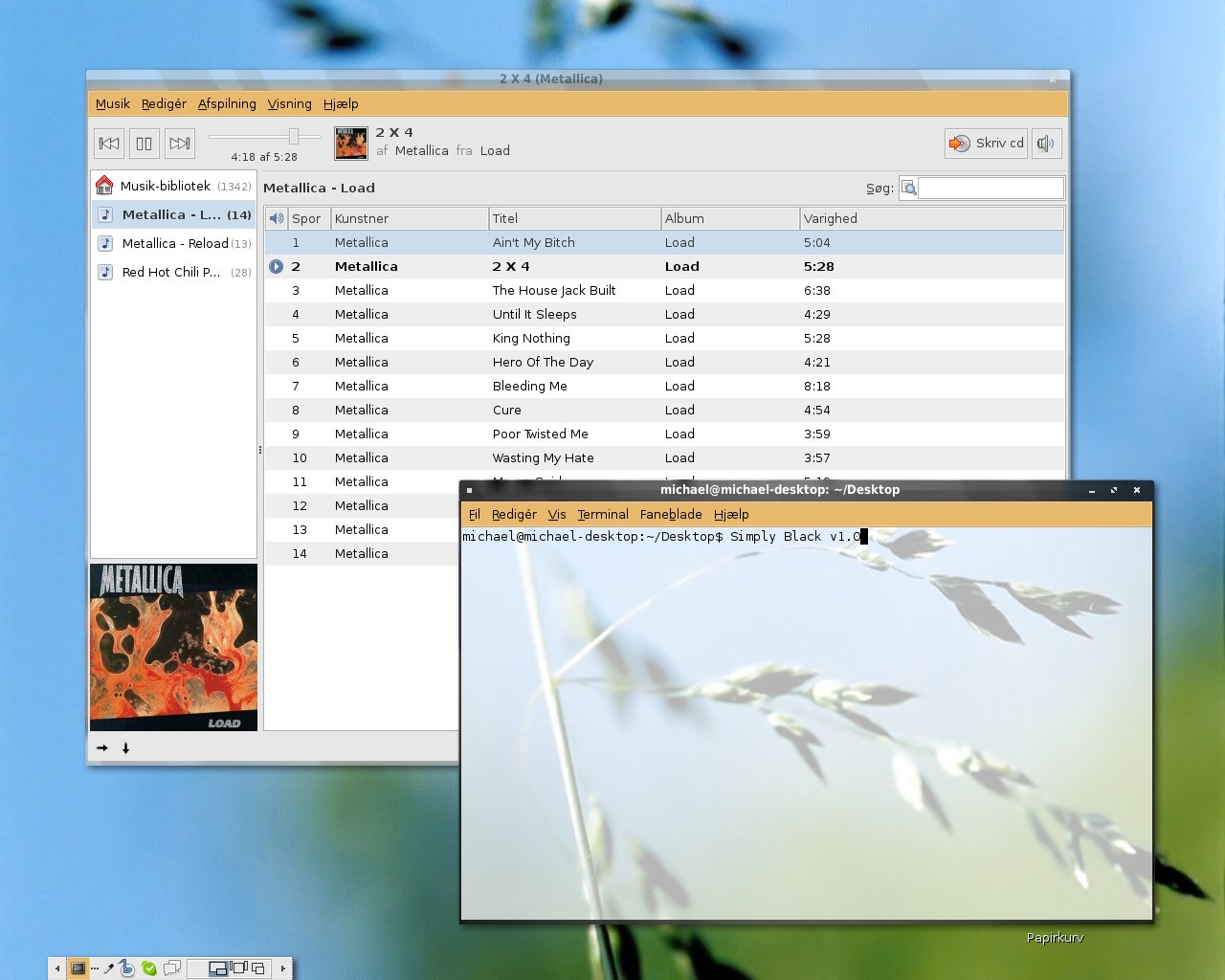The width and height of the screenshot is (1225, 980).
Task: Click the 8:18 duration cell
Action: tap(817, 387)
